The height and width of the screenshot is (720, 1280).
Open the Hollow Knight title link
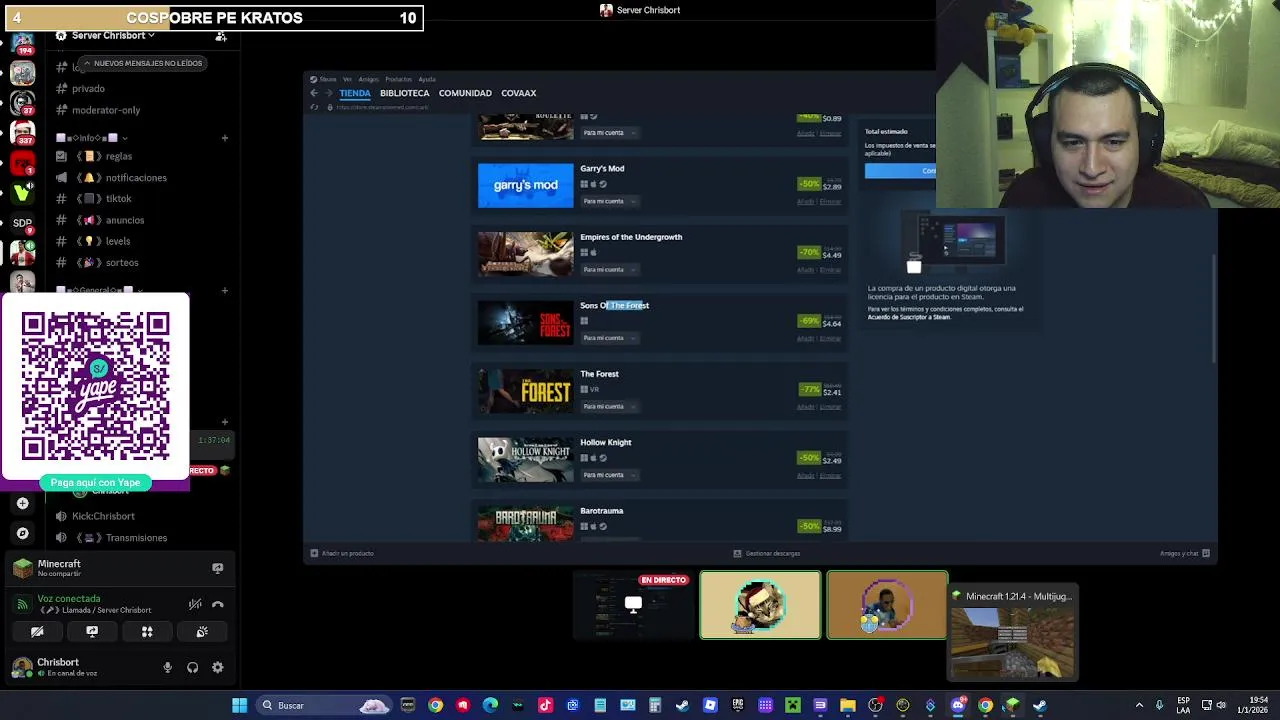pos(605,442)
